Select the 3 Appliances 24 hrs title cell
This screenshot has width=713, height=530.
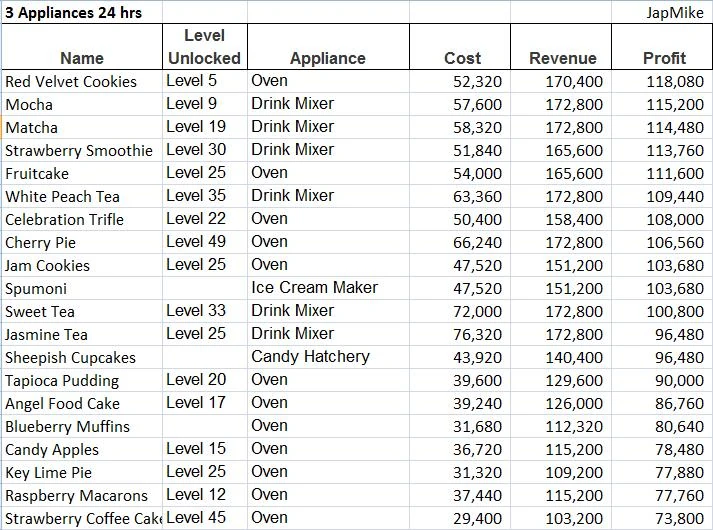82,12
